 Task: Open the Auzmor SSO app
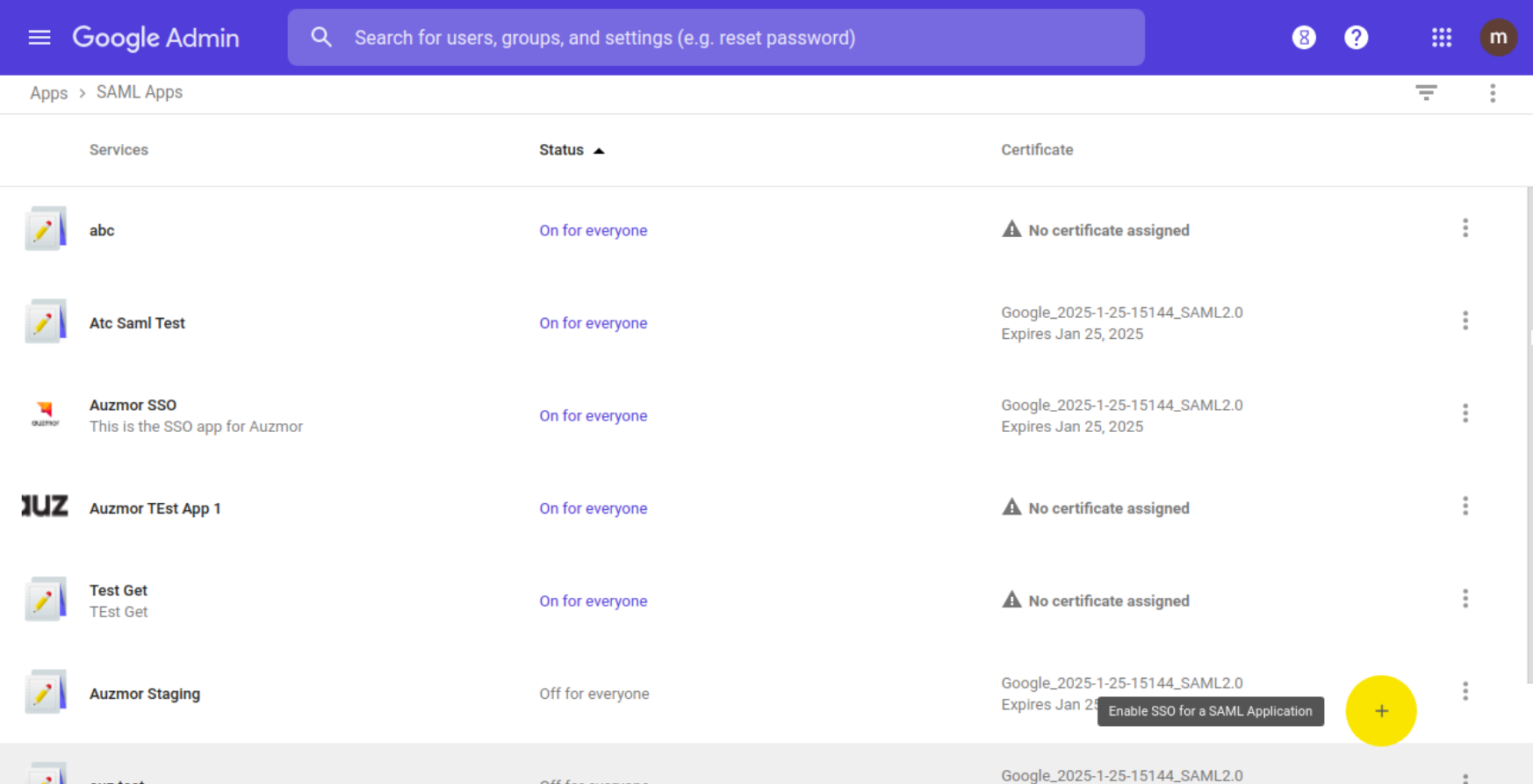[133, 405]
